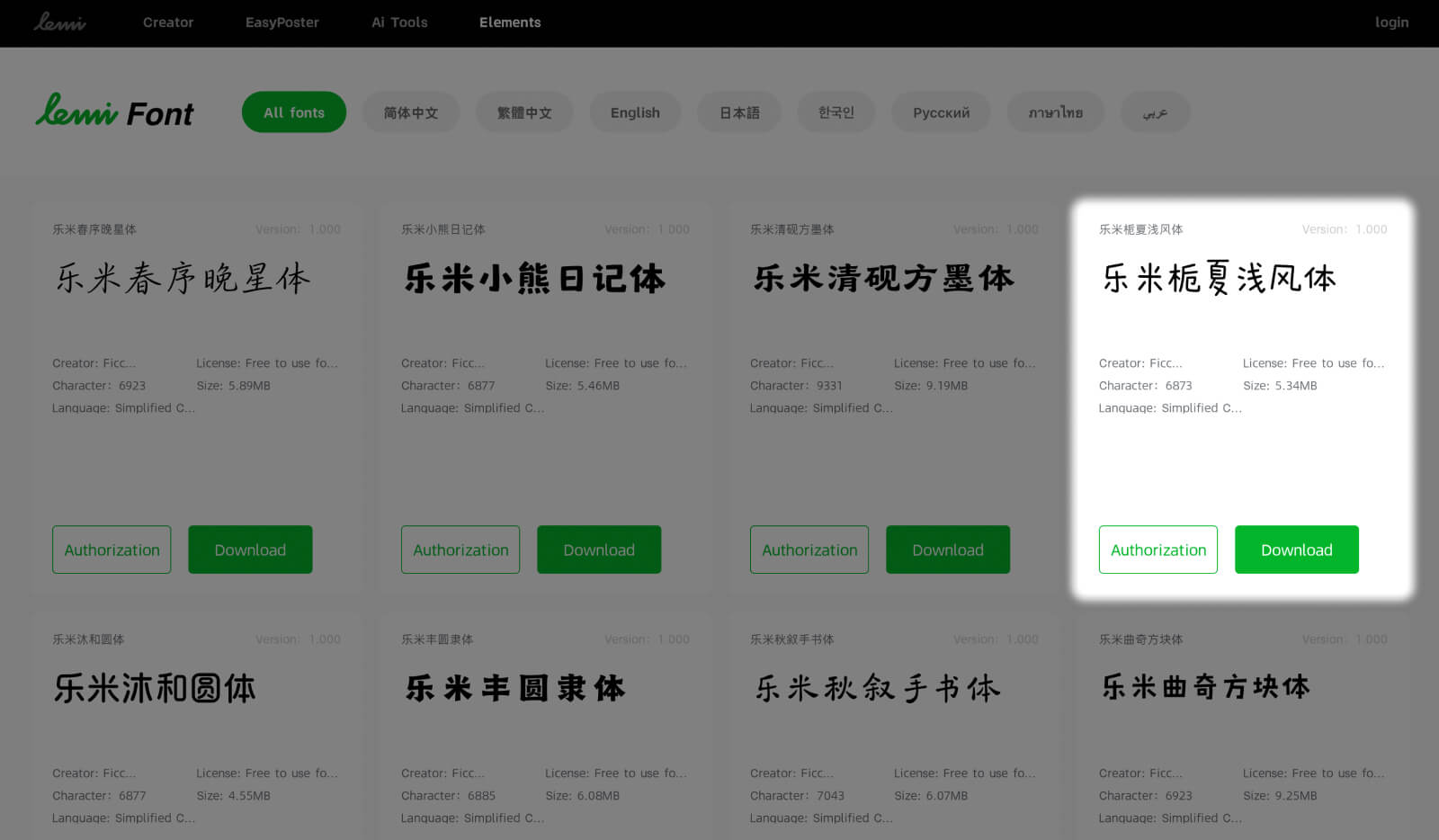Download the 乐米栀夏浅风体 font
Viewport: 1439px width, 840px height.
point(1297,550)
